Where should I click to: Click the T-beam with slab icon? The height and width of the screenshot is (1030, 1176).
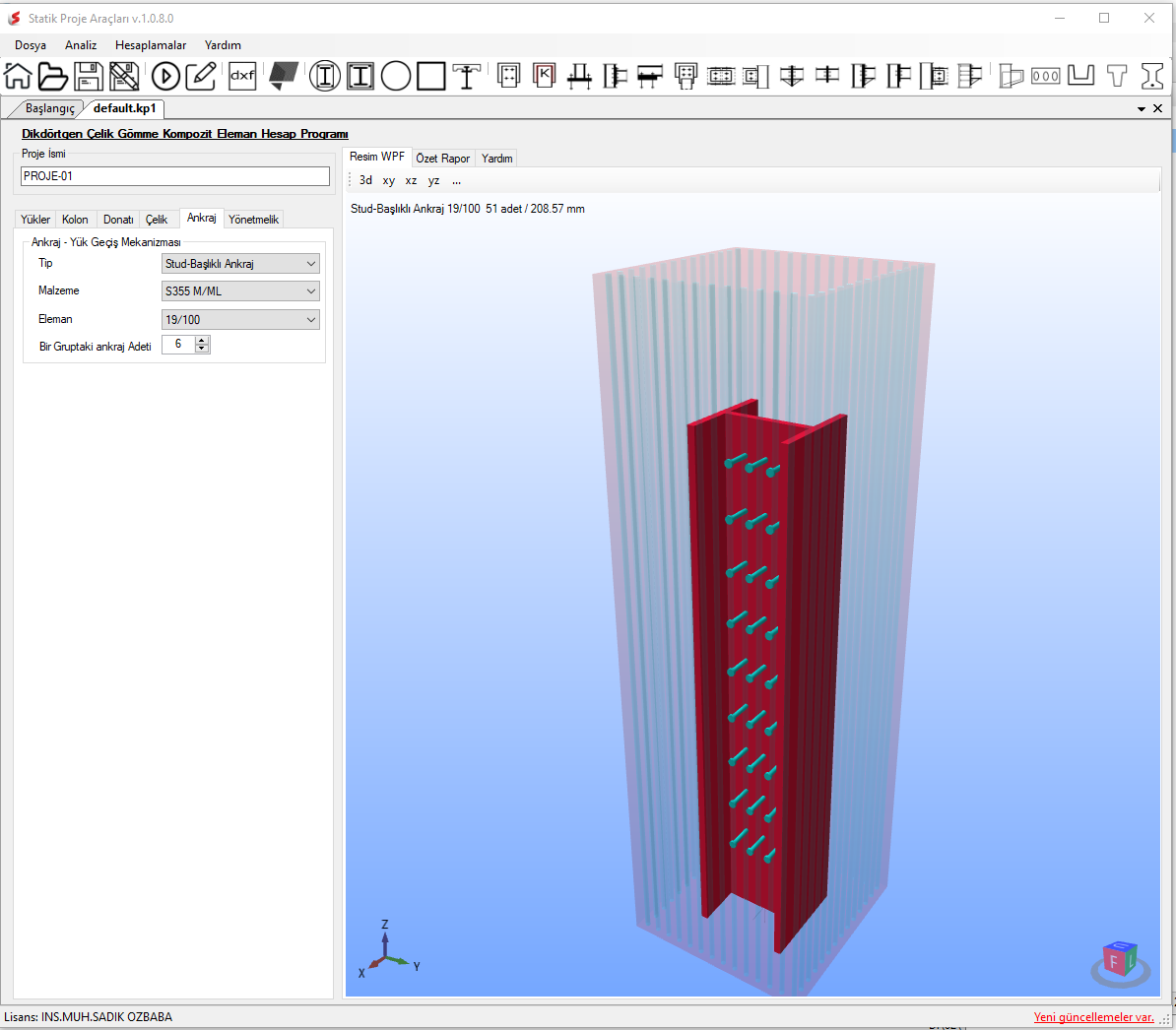467,76
